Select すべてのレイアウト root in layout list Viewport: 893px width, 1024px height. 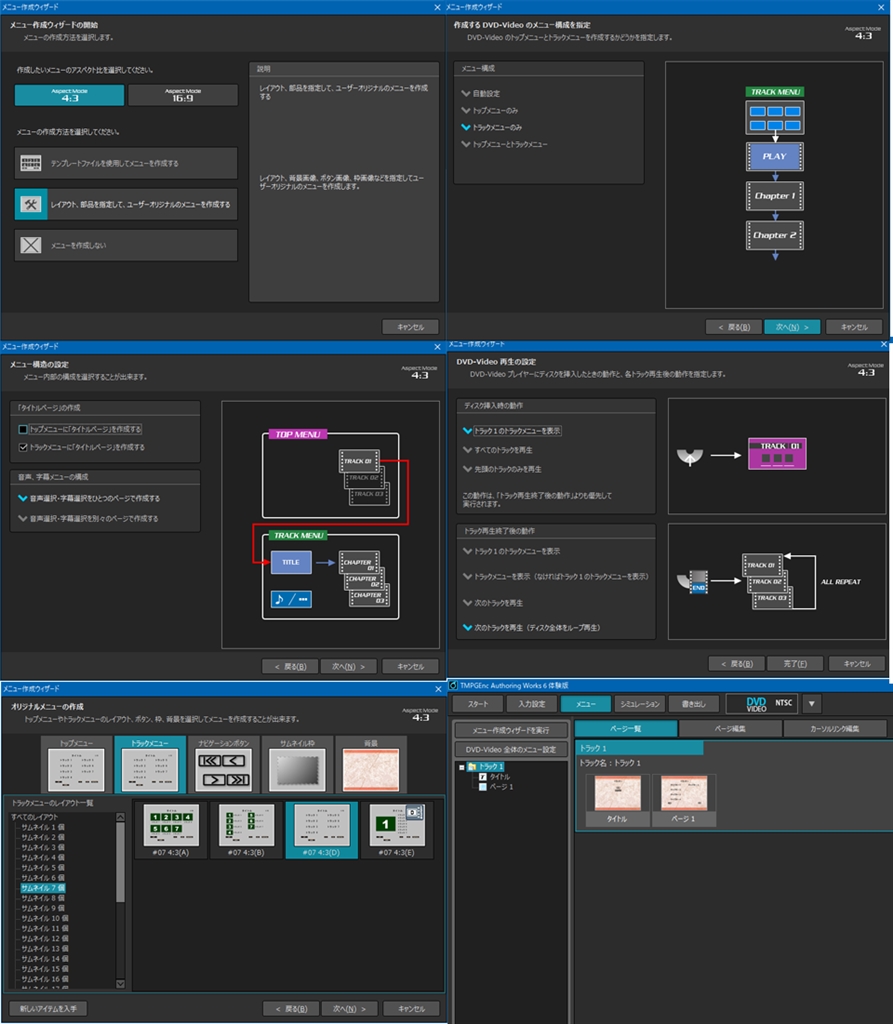pos(35,817)
